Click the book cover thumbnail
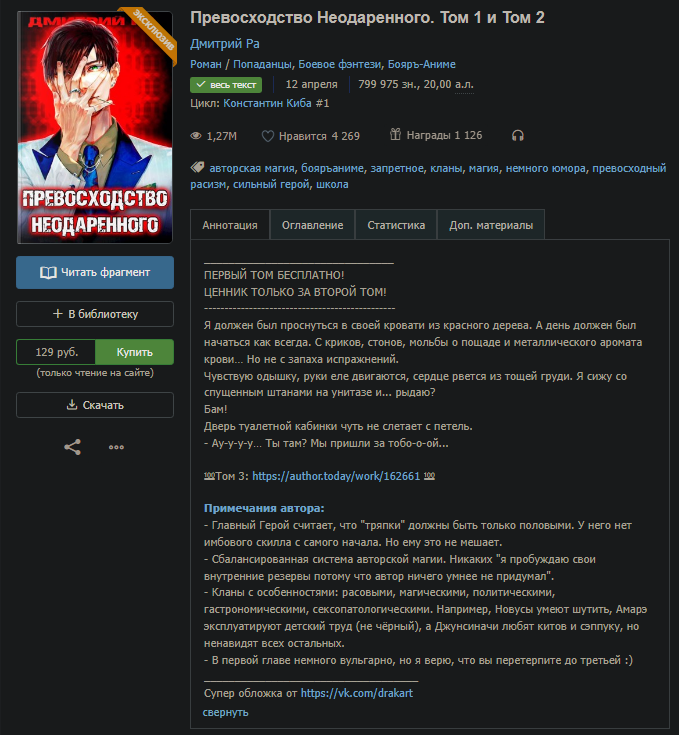Screen dimensions: 679x735 pyautogui.click(x=95, y=128)
